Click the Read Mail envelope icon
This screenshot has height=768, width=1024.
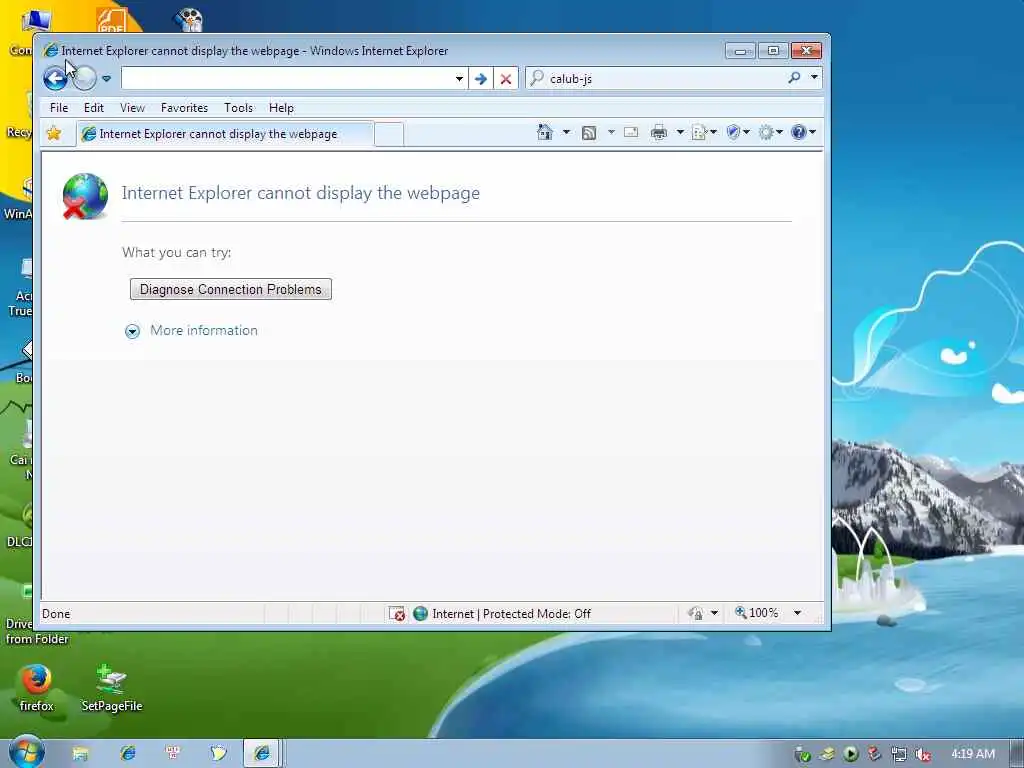pyautogui.click(x=631, y=133)
